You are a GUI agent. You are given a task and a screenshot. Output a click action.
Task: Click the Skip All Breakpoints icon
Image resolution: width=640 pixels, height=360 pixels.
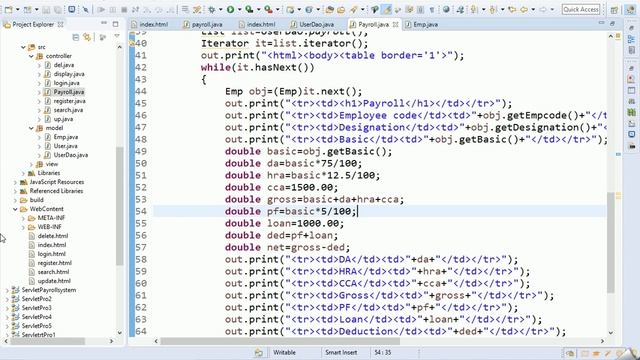point(86,9)
